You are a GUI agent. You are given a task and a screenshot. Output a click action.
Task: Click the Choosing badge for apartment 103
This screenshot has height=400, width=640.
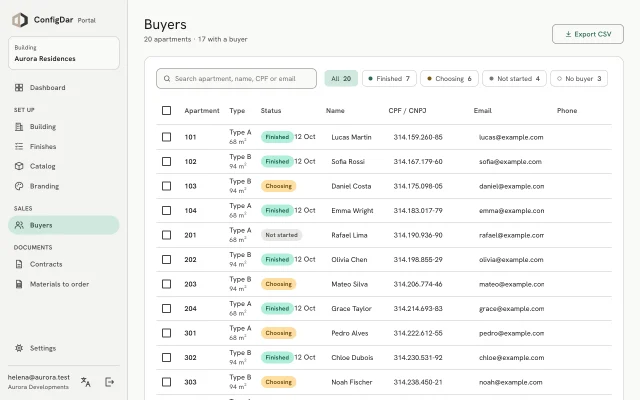[279, 186]
